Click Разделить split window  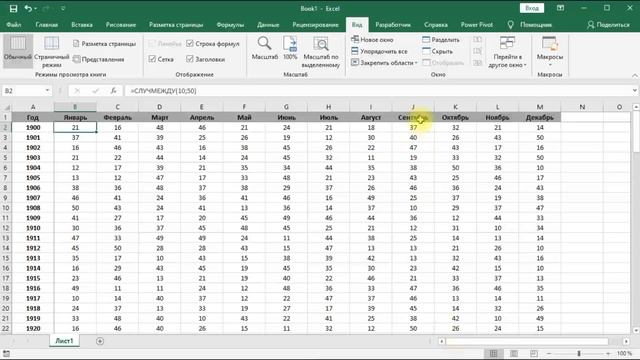click(x=441, y=40)
